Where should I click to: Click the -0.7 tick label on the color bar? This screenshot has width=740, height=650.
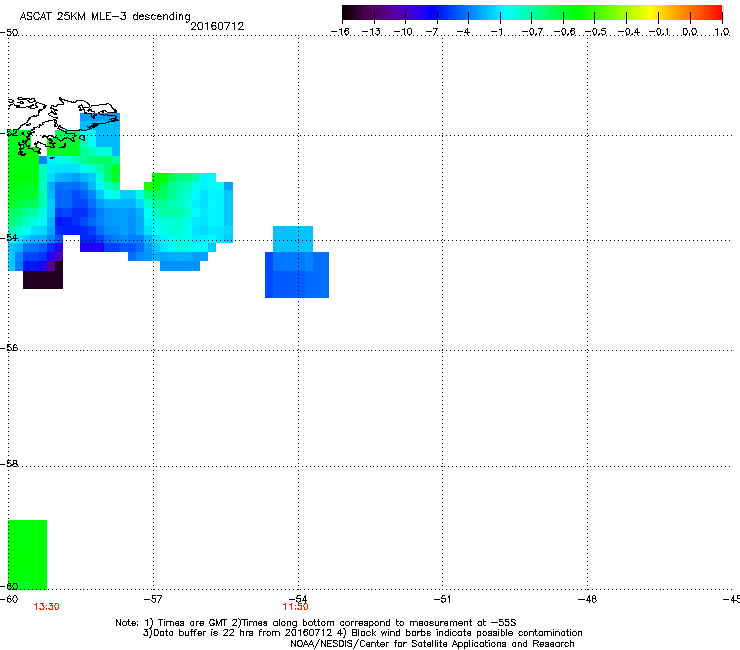[532, 32]
